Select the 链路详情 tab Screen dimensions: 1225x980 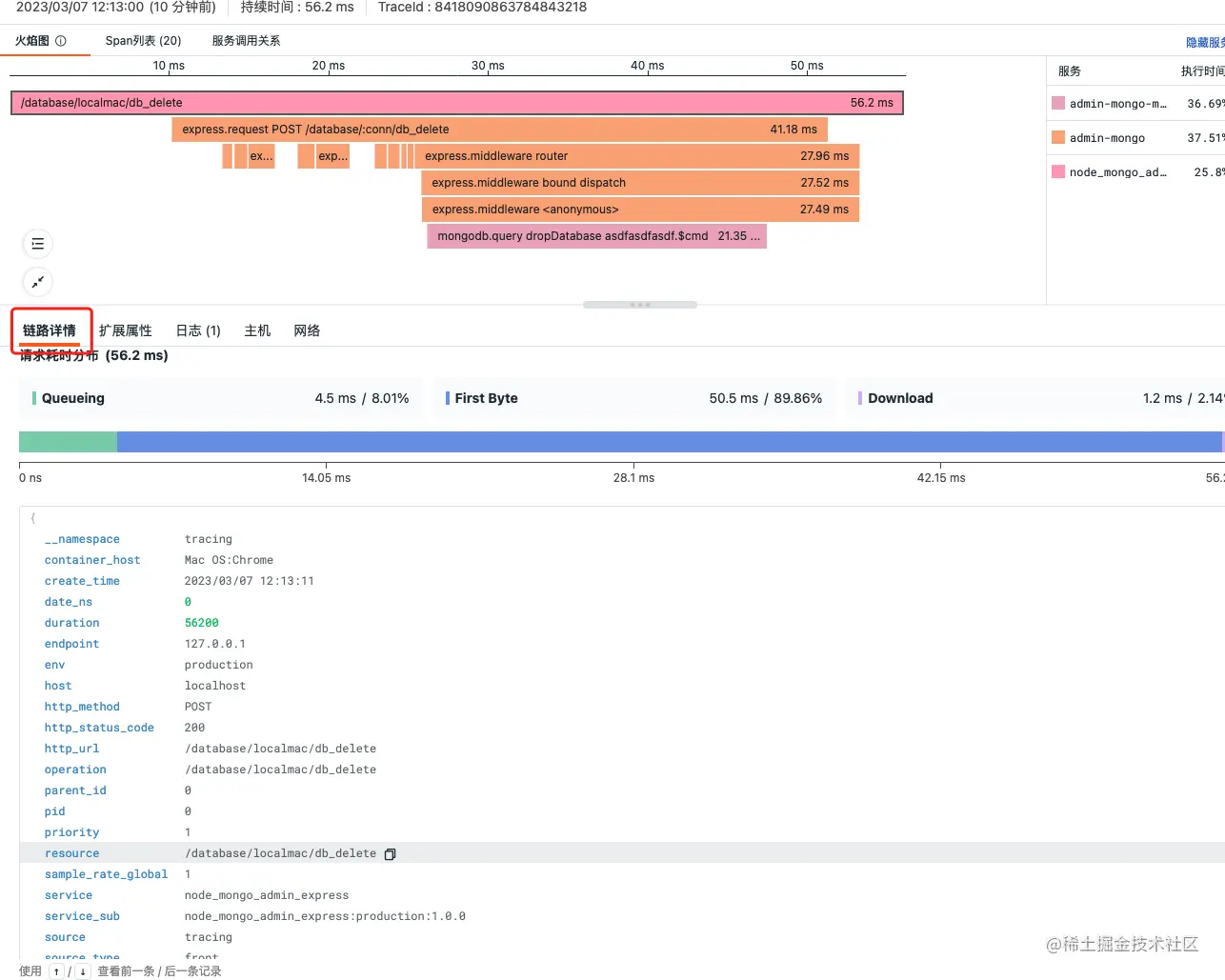click(x=50, y=330)
